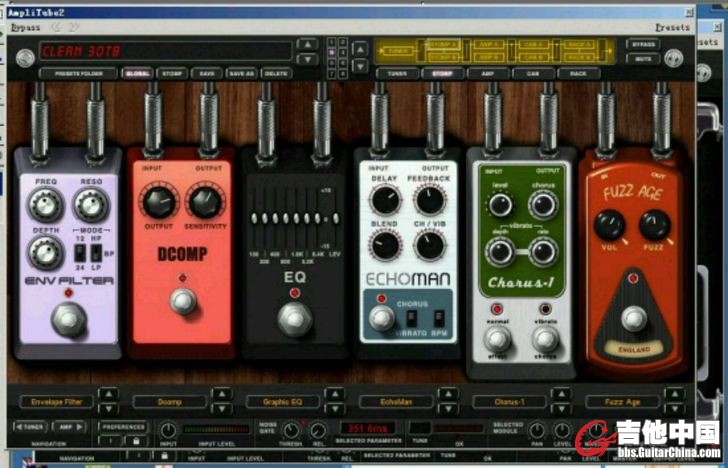
Task: Switch to the STOMP module tab
Action: 442,73
